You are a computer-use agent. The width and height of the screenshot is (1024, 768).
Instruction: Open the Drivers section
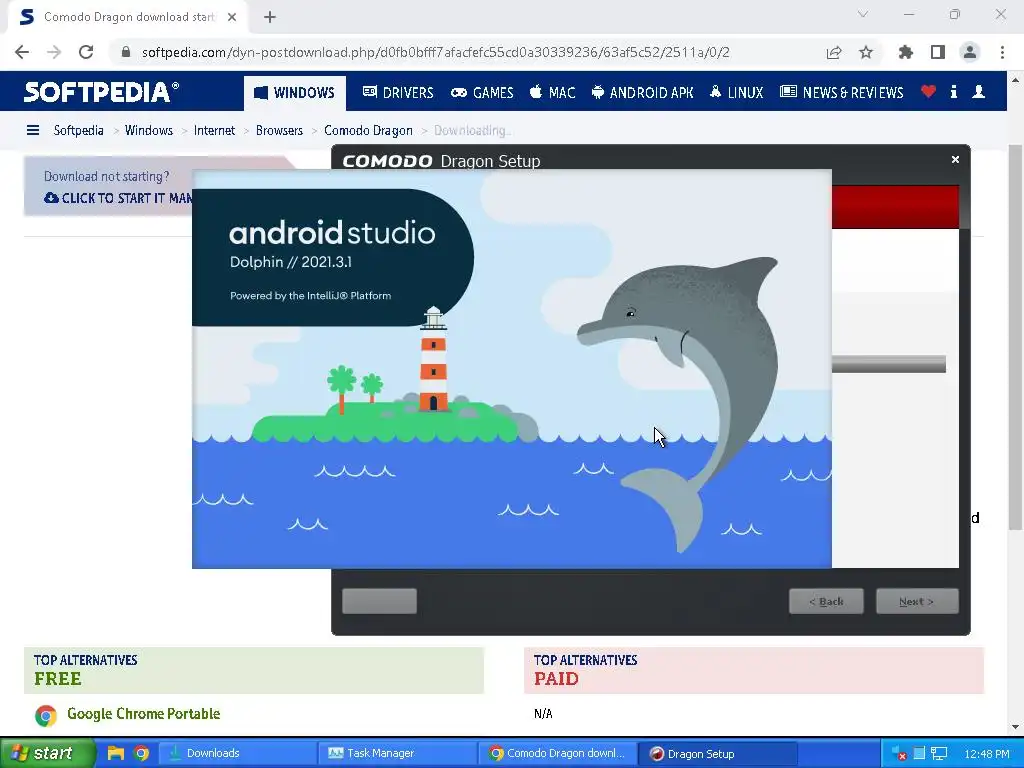398,93
